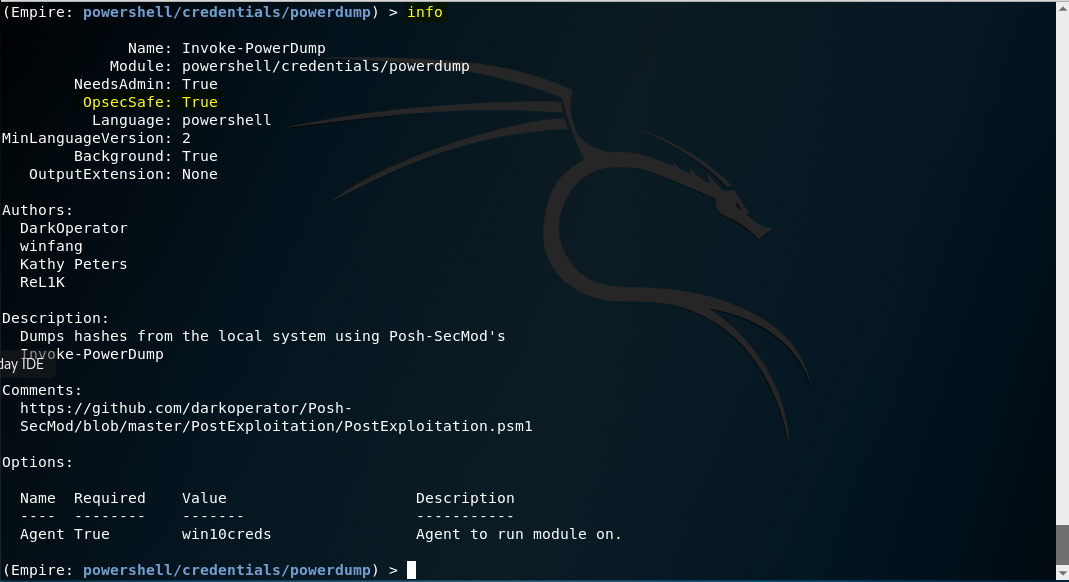The width and height of the screenshot is (1069, 582).
Task: Click the terminal cursor at the prompt
Action: click(411, 570)
